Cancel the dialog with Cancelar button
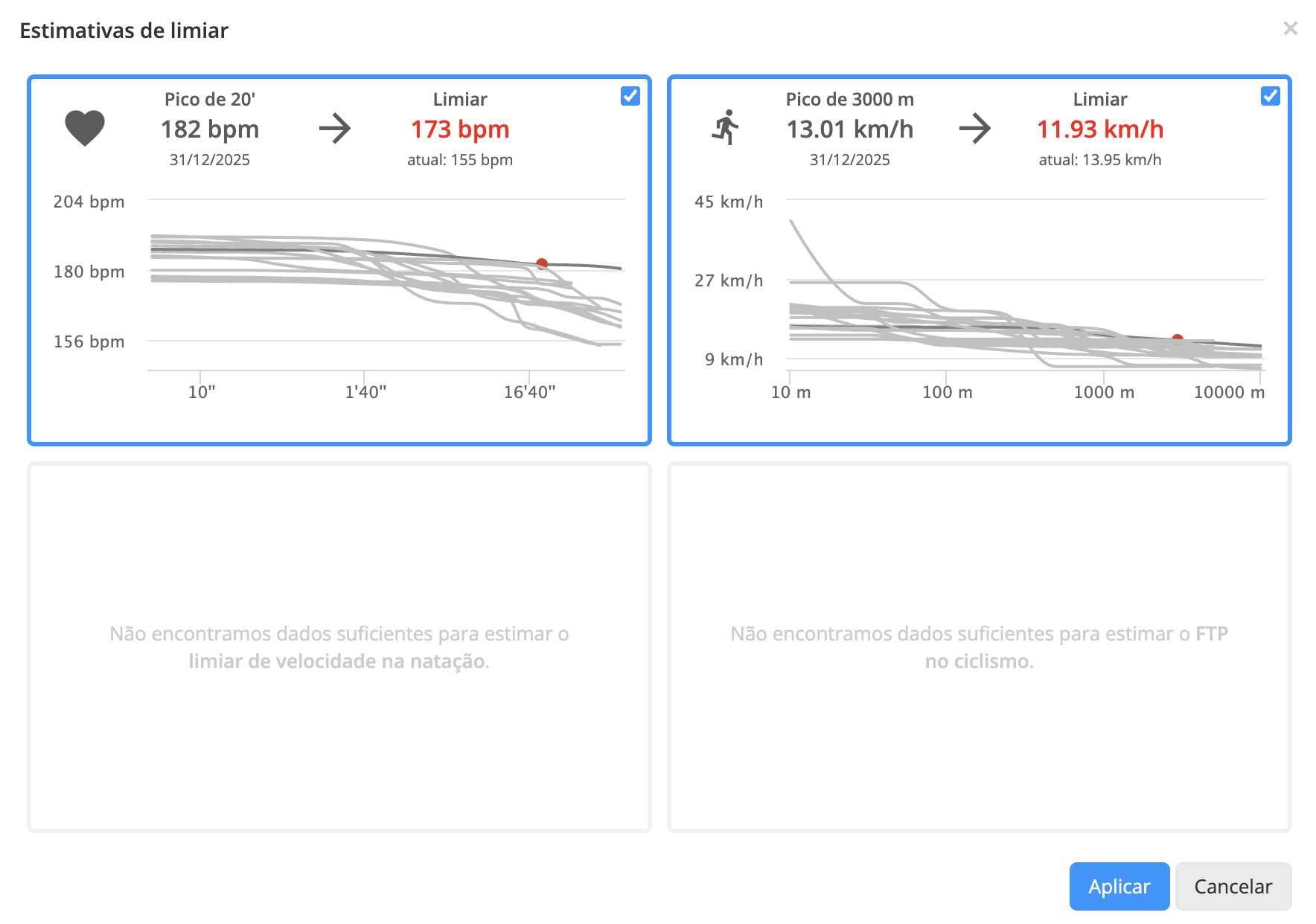Image resolution: width=1316 pixels, height=924 pixels. point(1233,886)
